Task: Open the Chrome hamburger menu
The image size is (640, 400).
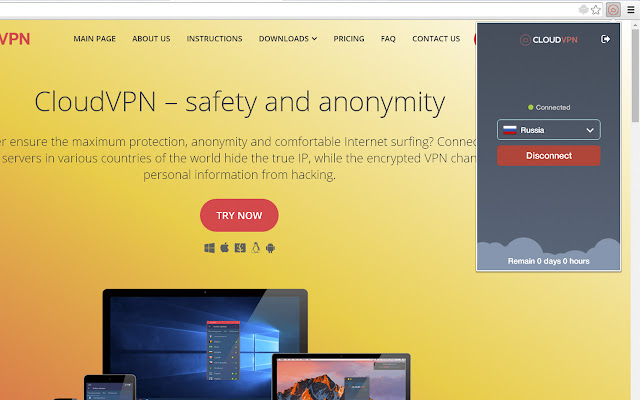Action: (631, 10)
